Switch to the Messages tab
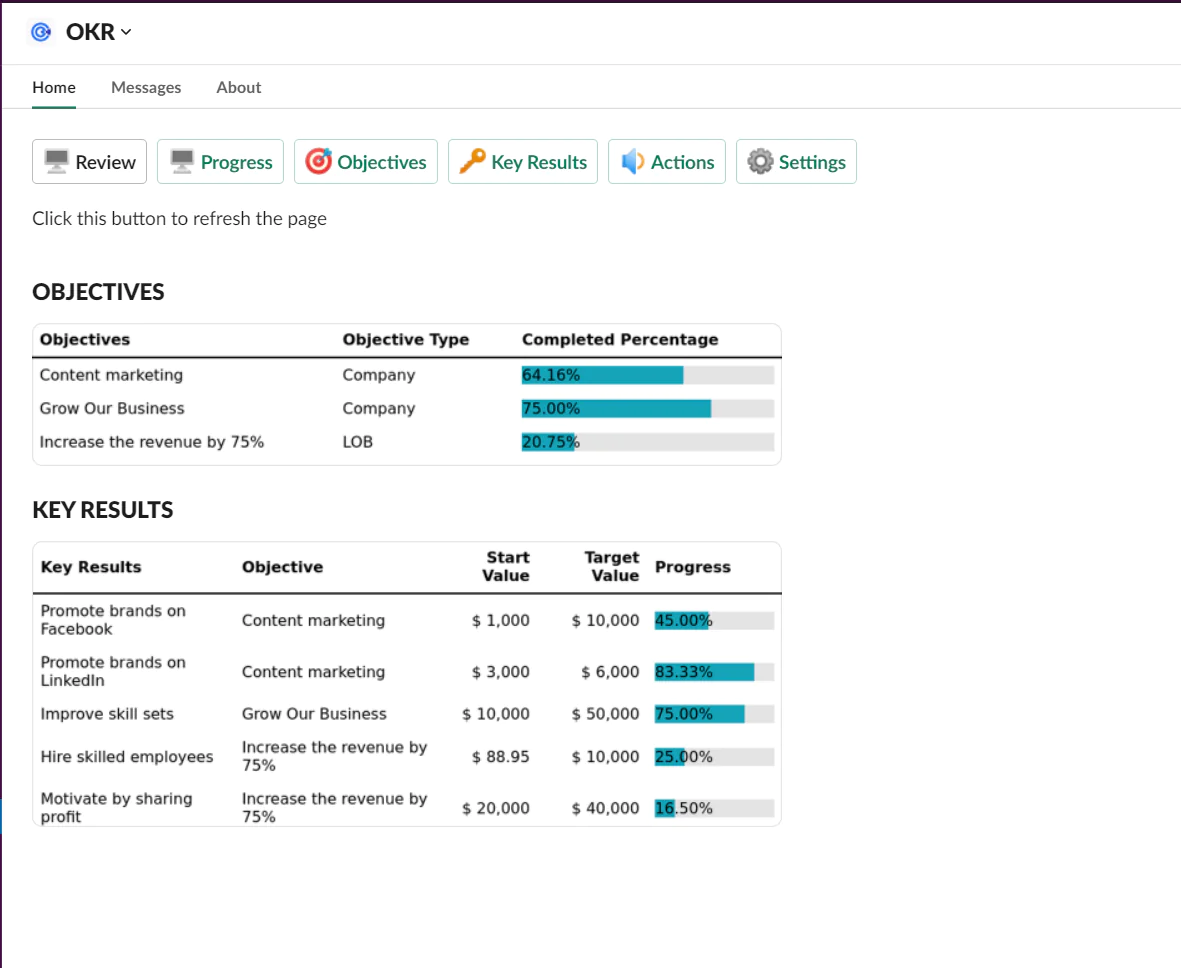1181x968 pixels. point(146,87)
